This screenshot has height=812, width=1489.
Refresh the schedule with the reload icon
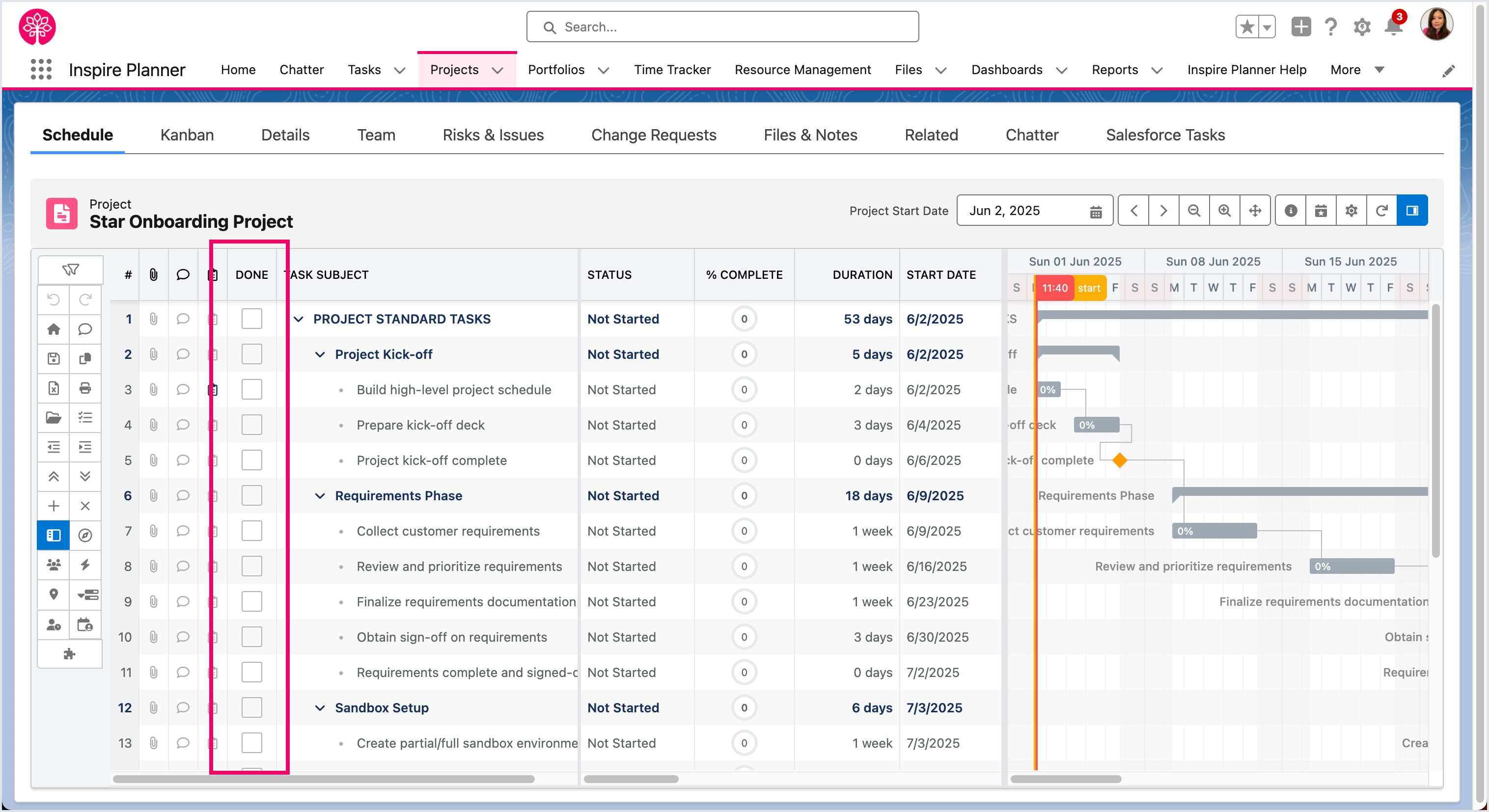point(1381,211)
